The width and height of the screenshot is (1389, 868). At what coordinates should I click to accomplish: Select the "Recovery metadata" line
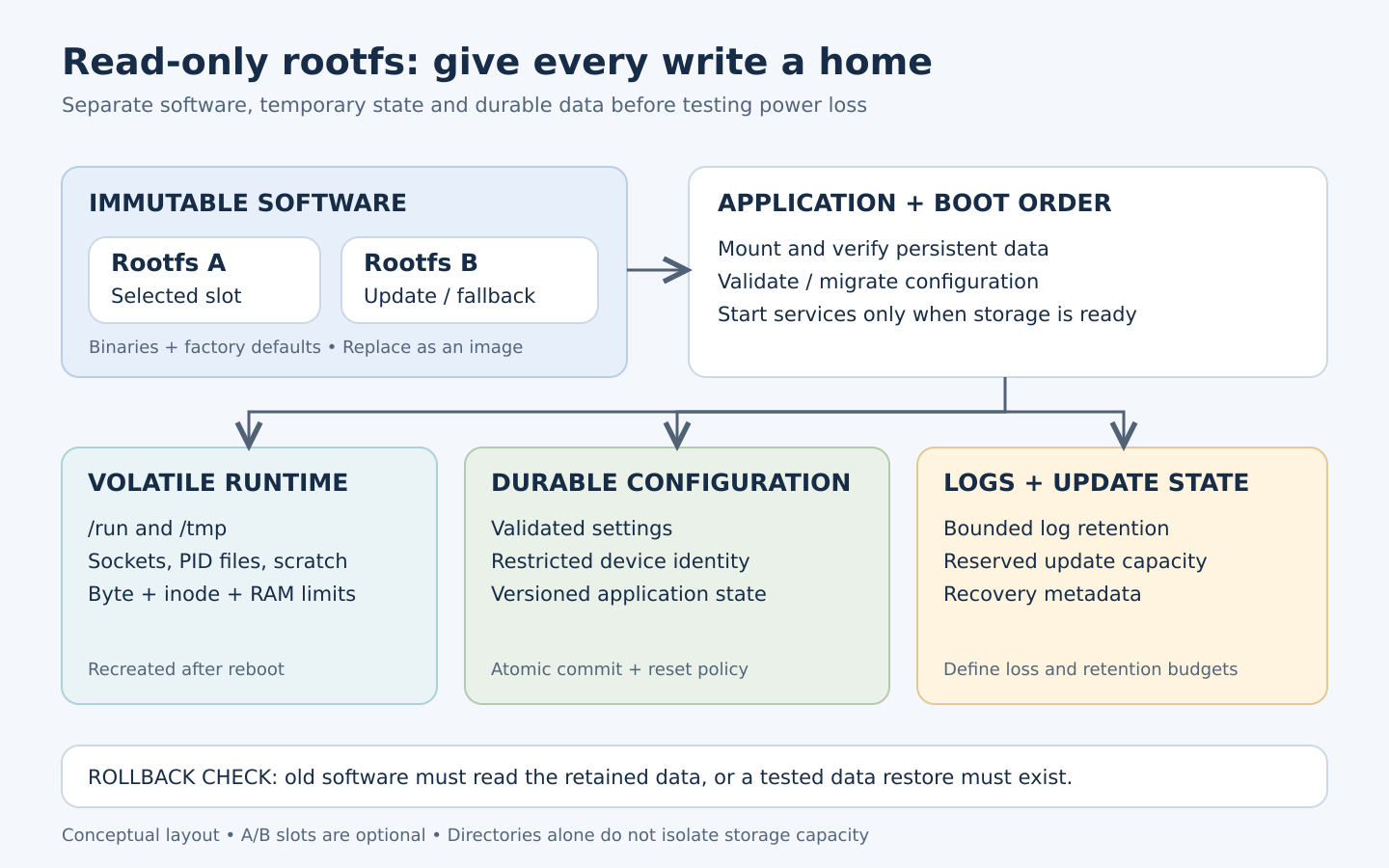tap(1043, 594)
